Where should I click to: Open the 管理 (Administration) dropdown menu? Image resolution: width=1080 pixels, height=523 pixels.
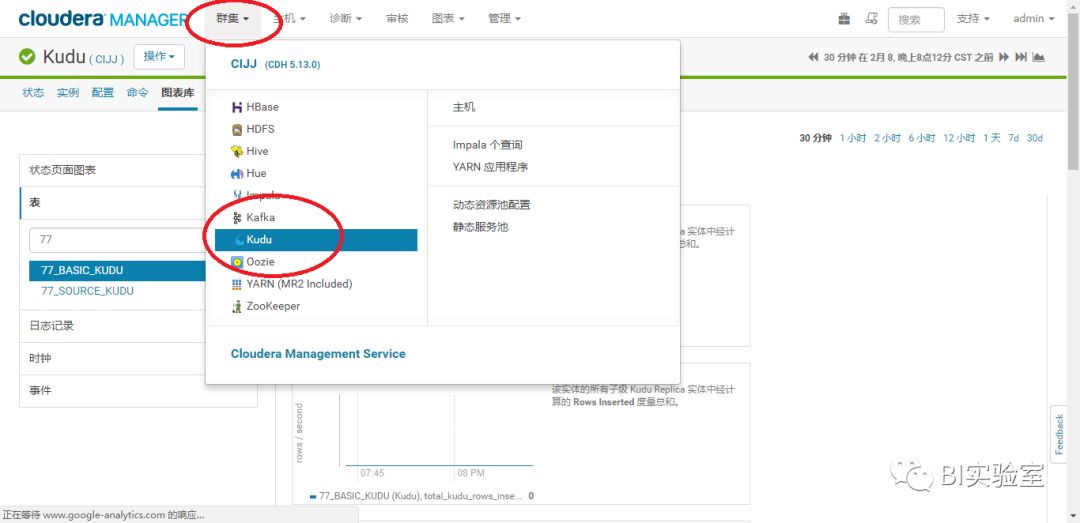click(x=505, y=19)
